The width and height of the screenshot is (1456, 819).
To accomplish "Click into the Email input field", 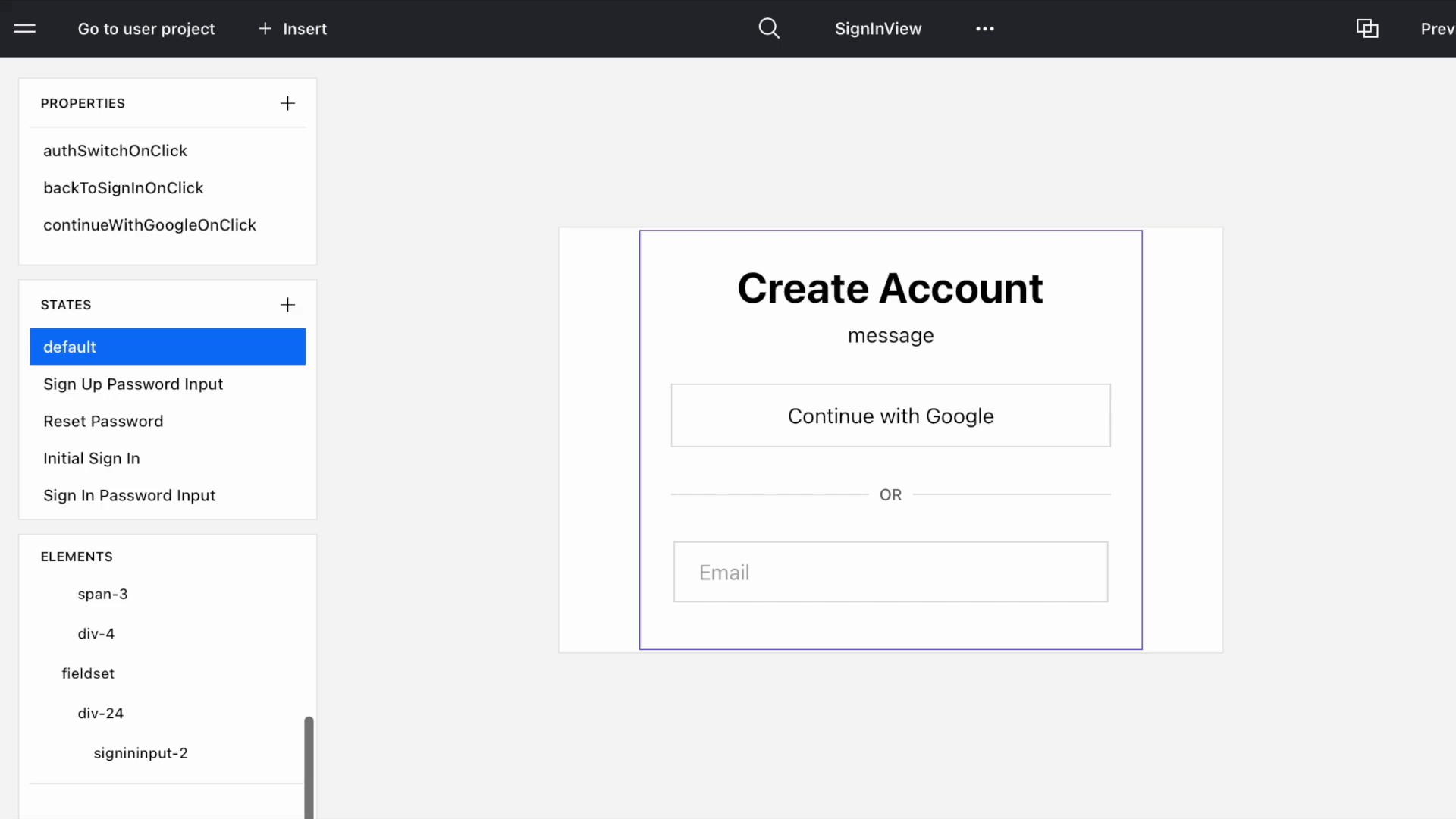I will (890, 573).
